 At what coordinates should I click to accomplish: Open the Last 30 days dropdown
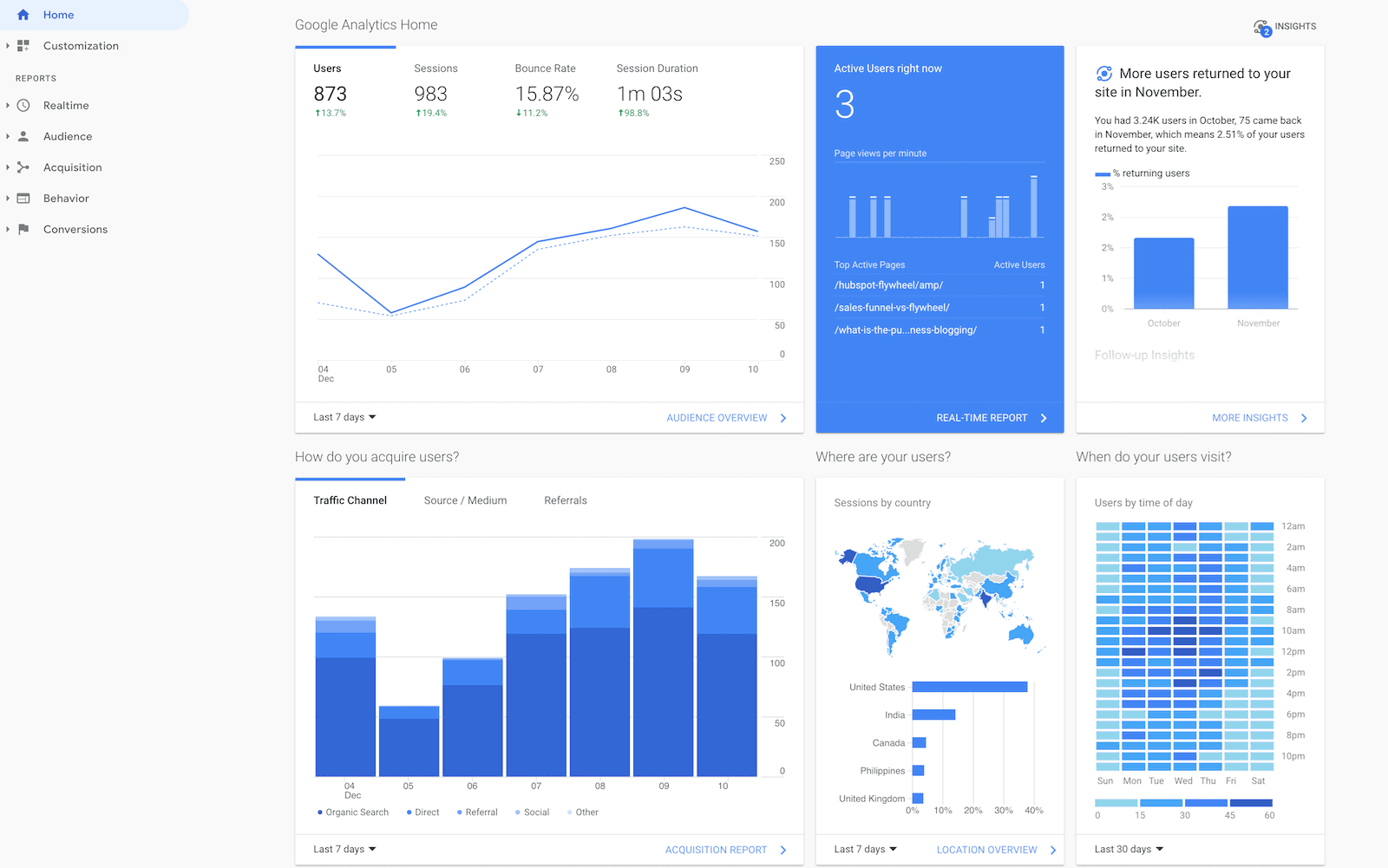pos(1129,849)
